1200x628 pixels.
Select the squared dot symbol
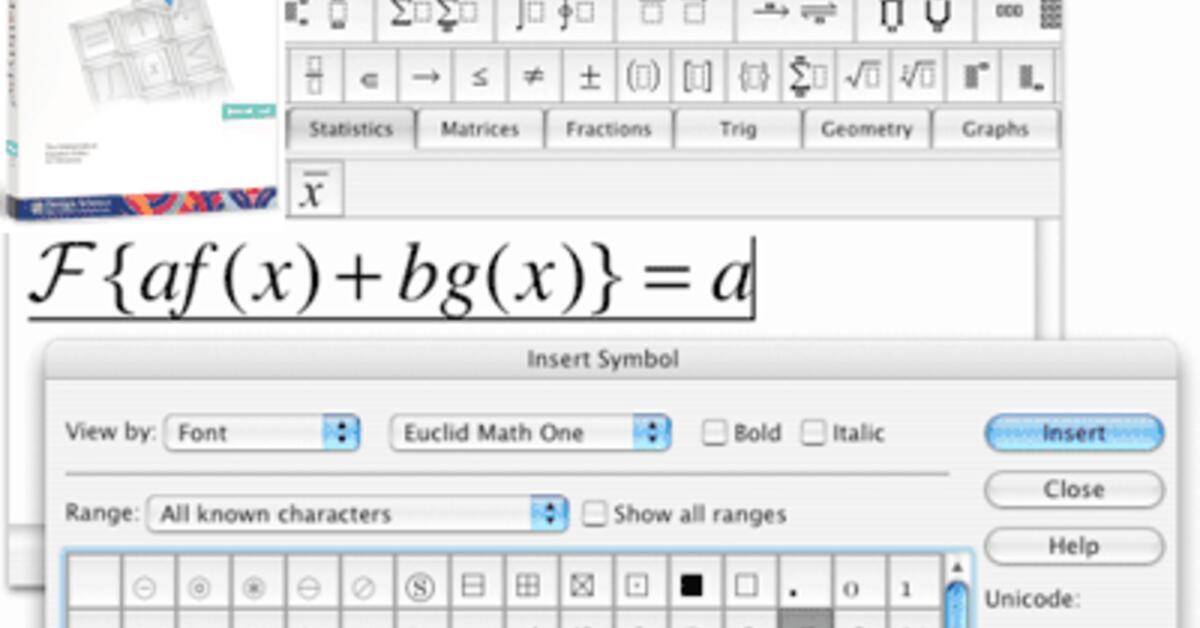click(x=636, y=587)
